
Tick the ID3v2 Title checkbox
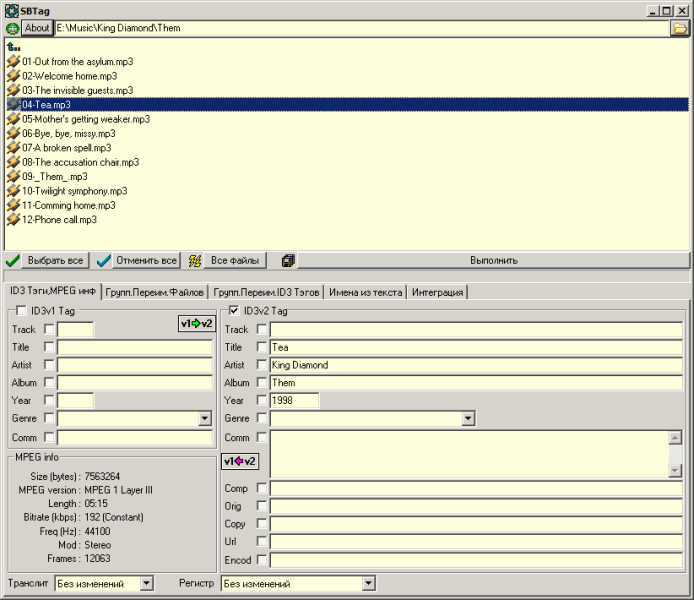coord(262,347)
